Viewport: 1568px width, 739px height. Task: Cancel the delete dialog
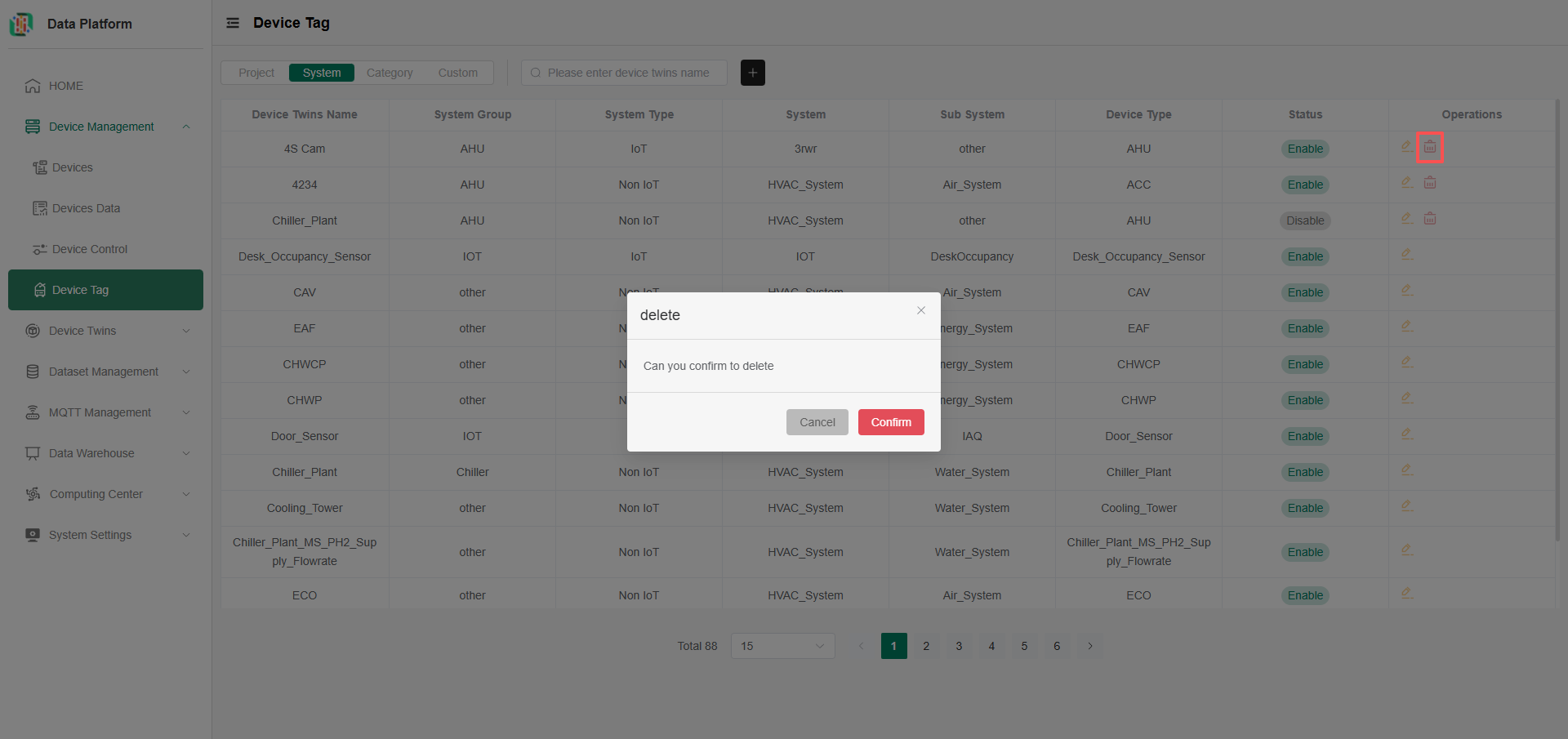pos(817,422)
